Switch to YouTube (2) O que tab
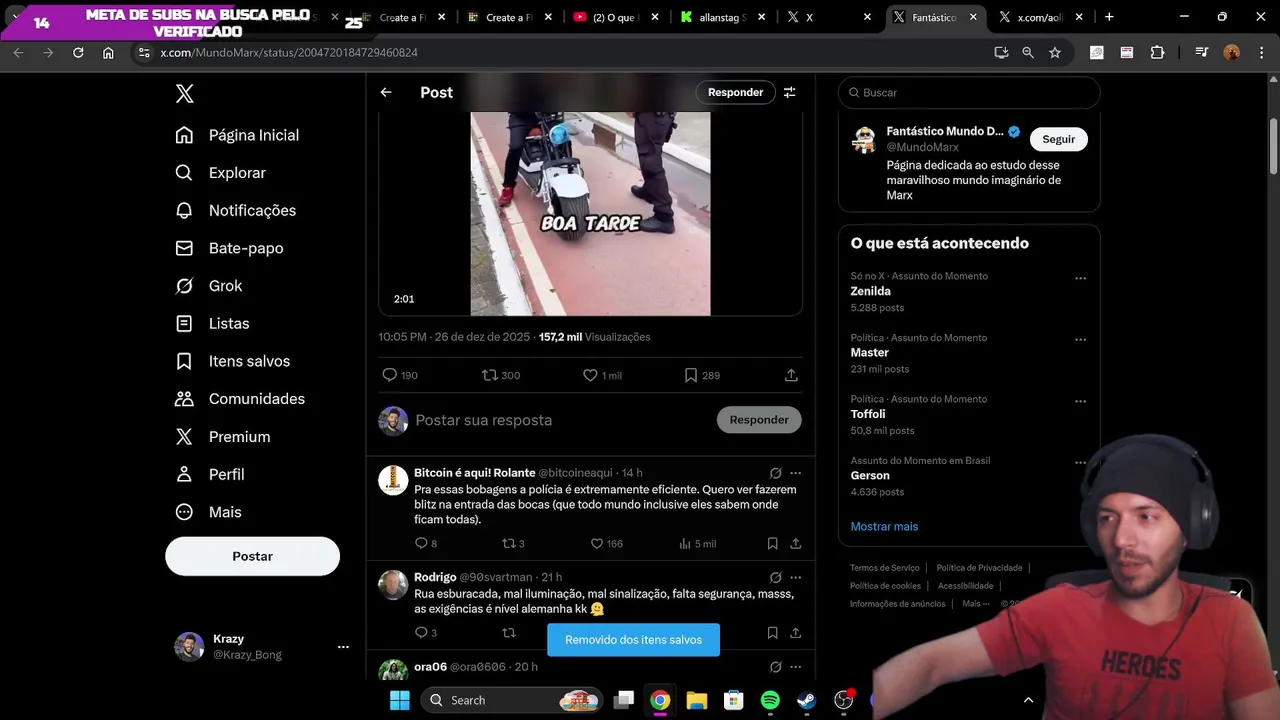Image resolution: width=1280 pixels, height=720 pixels. (x=617, y=17)
